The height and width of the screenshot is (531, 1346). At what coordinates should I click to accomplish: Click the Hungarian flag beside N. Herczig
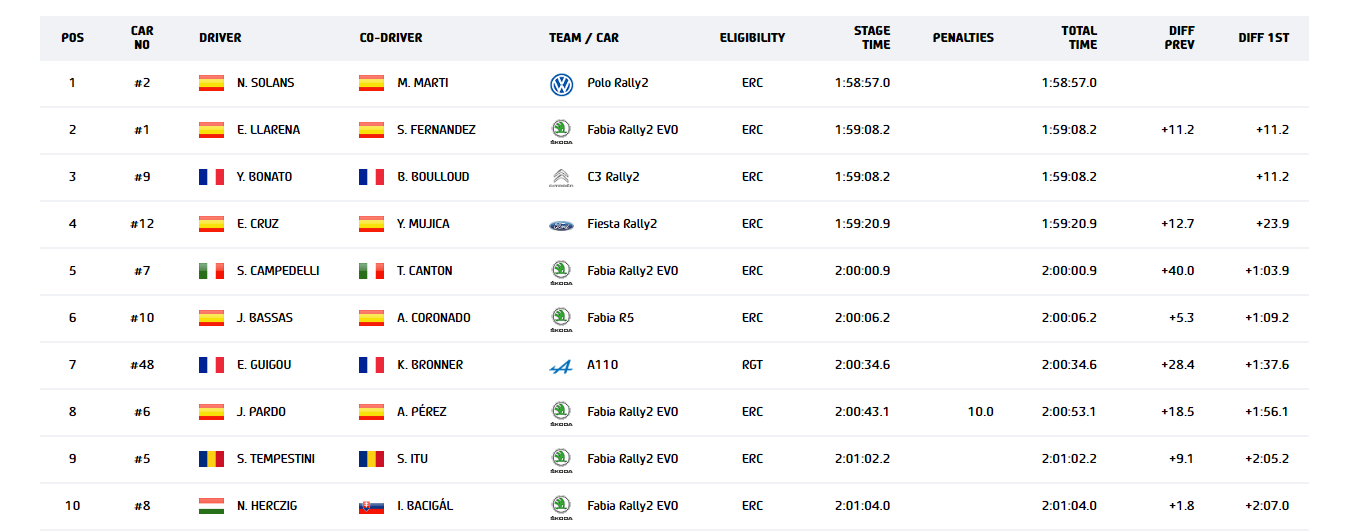pos(211,506)
